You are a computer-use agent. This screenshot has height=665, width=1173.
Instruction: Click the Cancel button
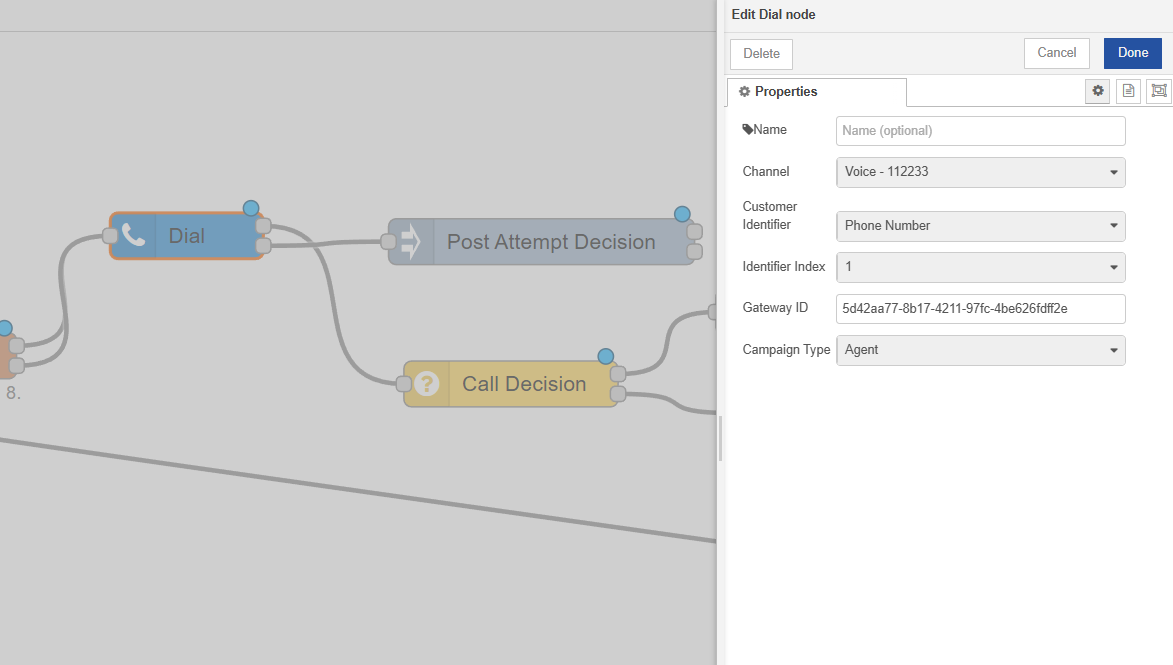coord(1056,53)
